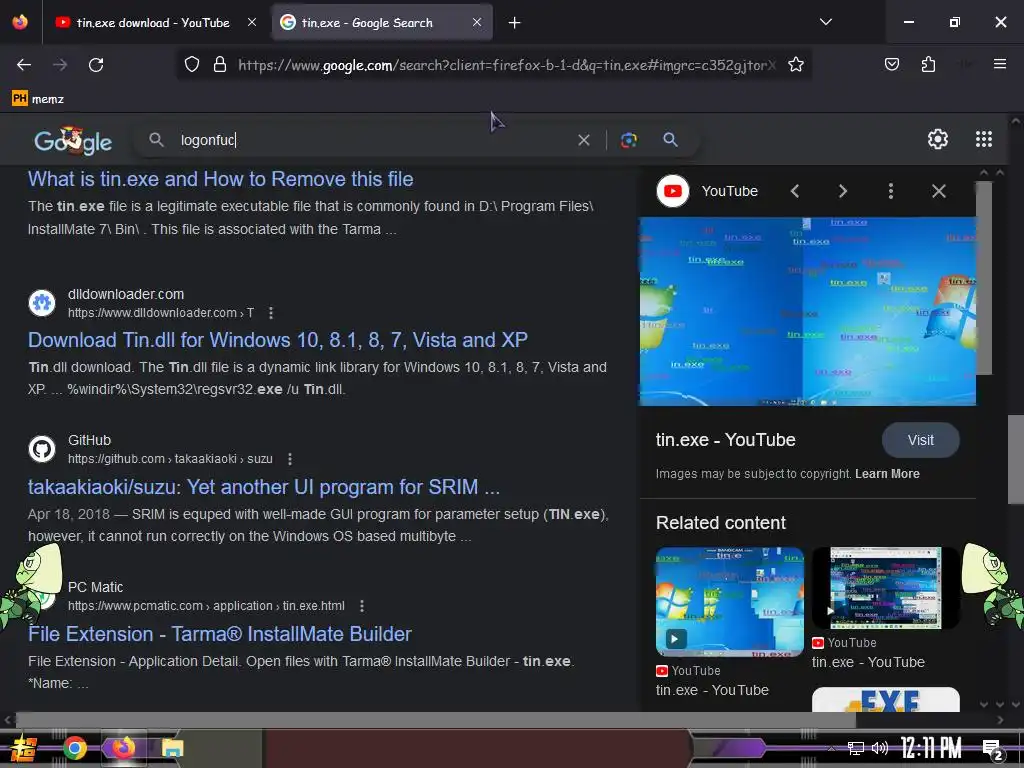Open options for PC Matic result
Image resolution: width=1024 pixels, height=768 pixels.
point(362,606)
